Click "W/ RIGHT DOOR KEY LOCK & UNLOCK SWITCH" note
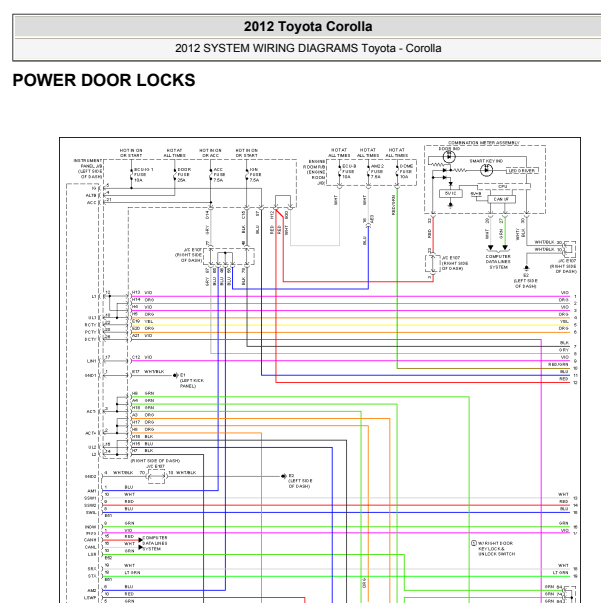 [496, 549]
